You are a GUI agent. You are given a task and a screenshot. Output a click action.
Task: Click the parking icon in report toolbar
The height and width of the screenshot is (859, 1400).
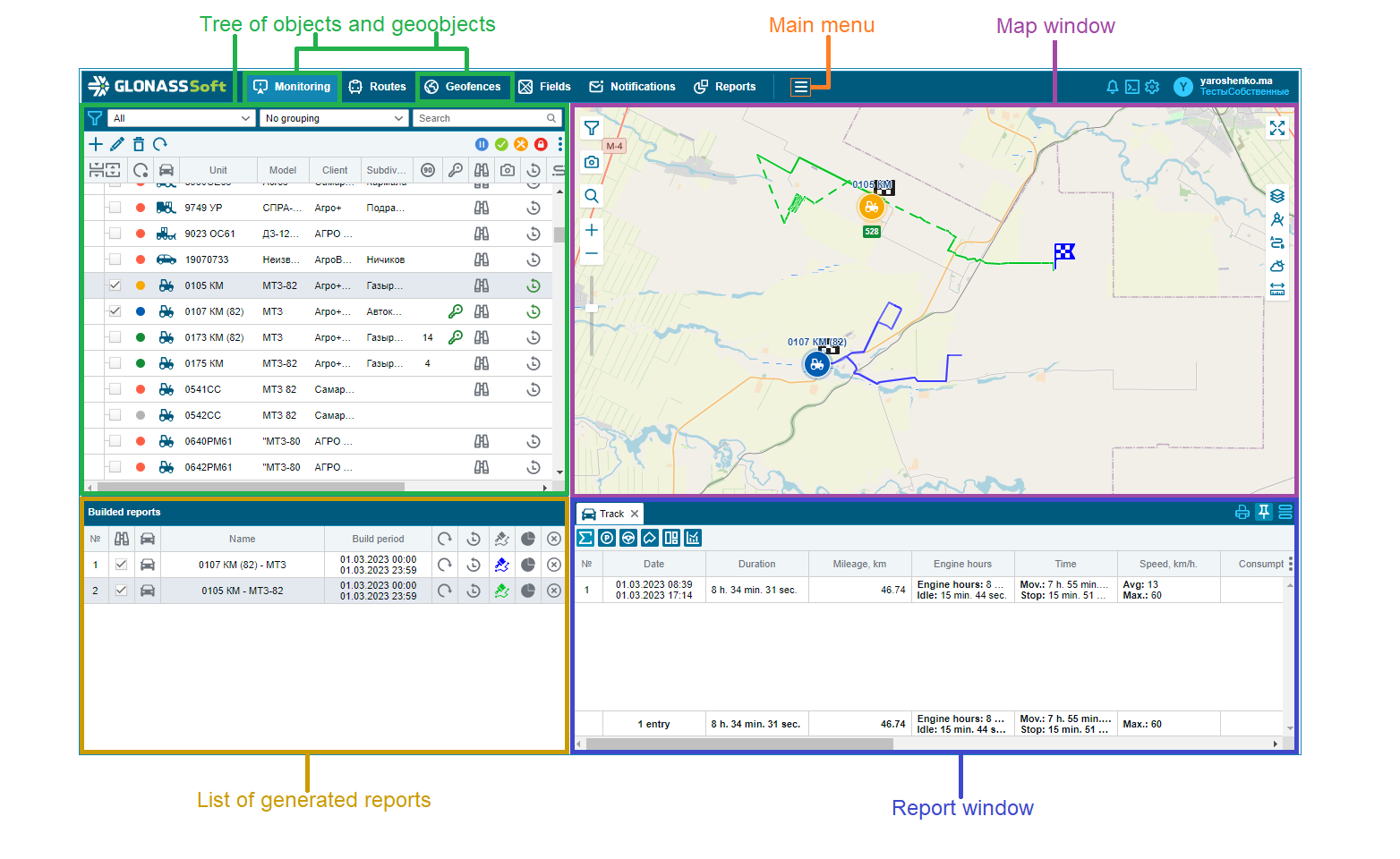pos(607,538)
